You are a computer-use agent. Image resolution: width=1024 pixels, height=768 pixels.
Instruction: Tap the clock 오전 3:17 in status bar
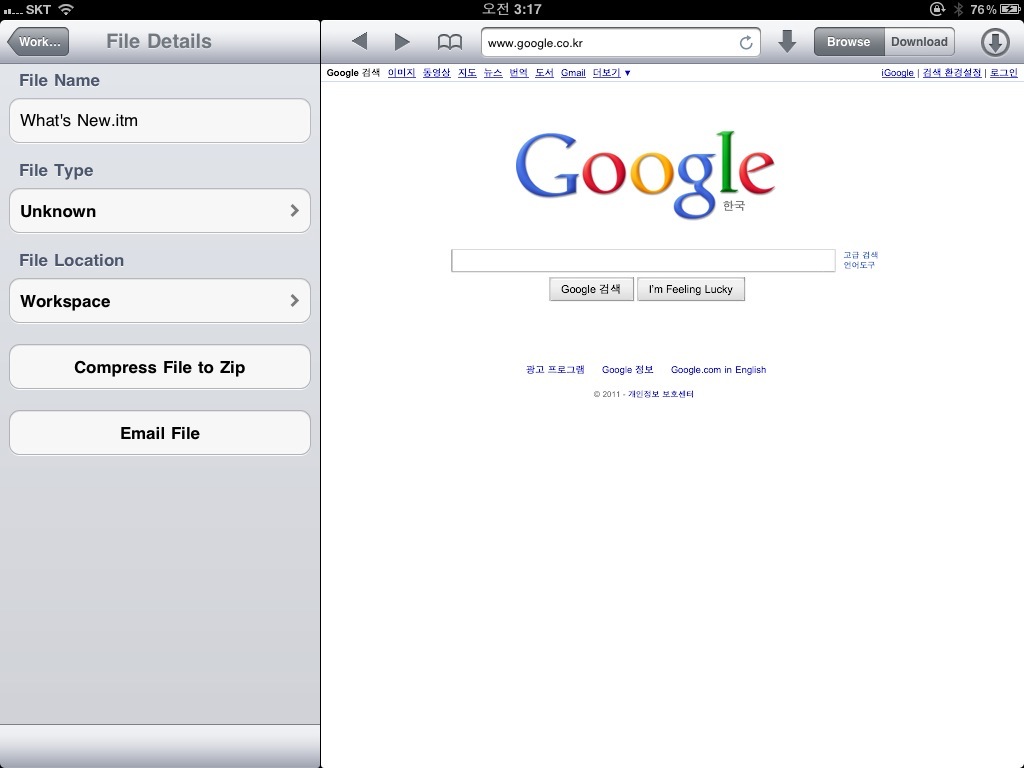[511, 9]
